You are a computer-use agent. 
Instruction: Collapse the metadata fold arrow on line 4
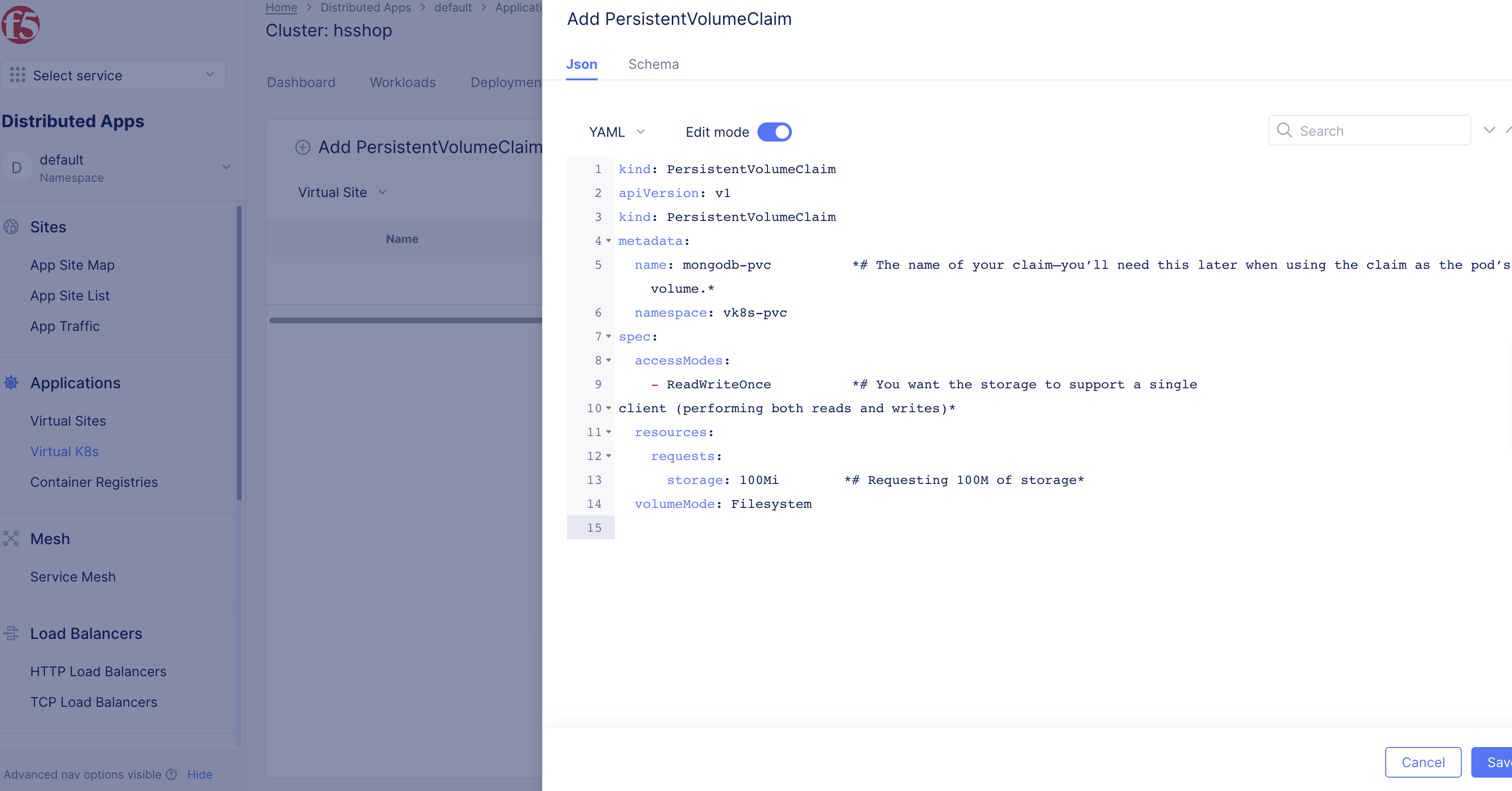coord(608,241)
